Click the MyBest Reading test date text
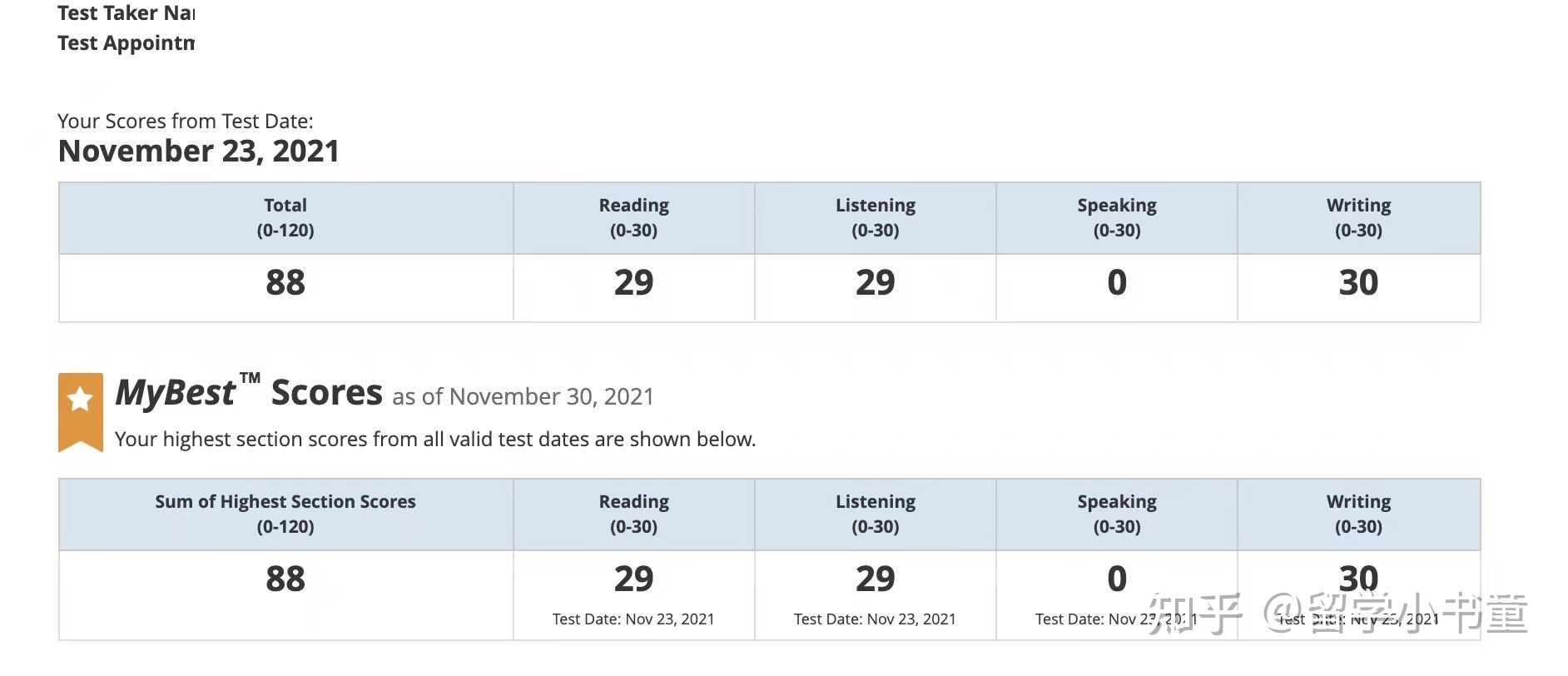 [633, 619]
